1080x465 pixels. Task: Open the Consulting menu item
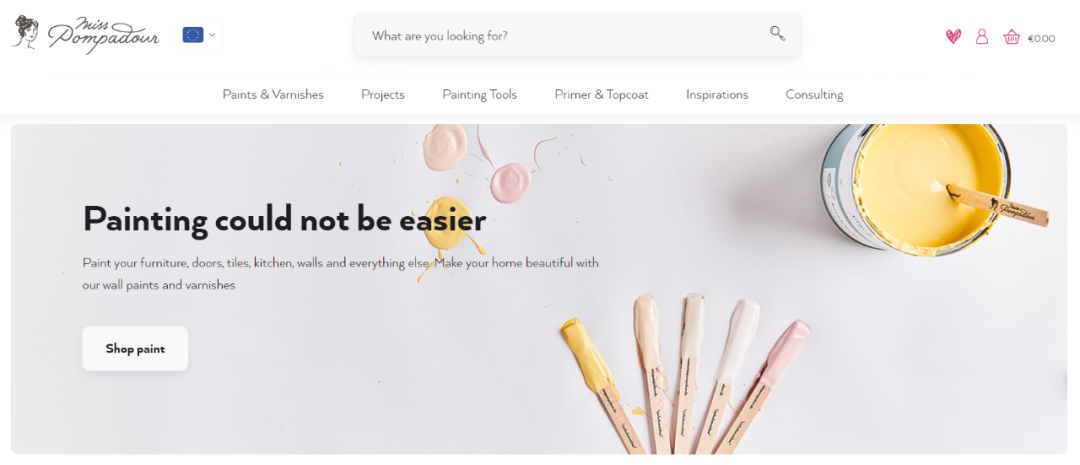pos(814,94)
